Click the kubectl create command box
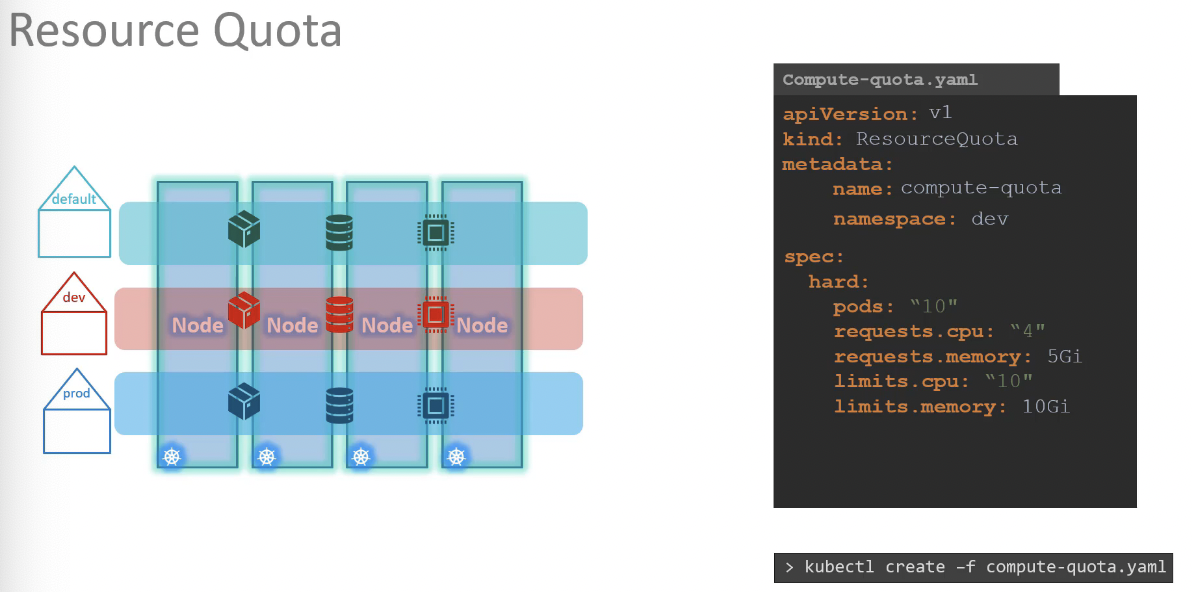 973,568
